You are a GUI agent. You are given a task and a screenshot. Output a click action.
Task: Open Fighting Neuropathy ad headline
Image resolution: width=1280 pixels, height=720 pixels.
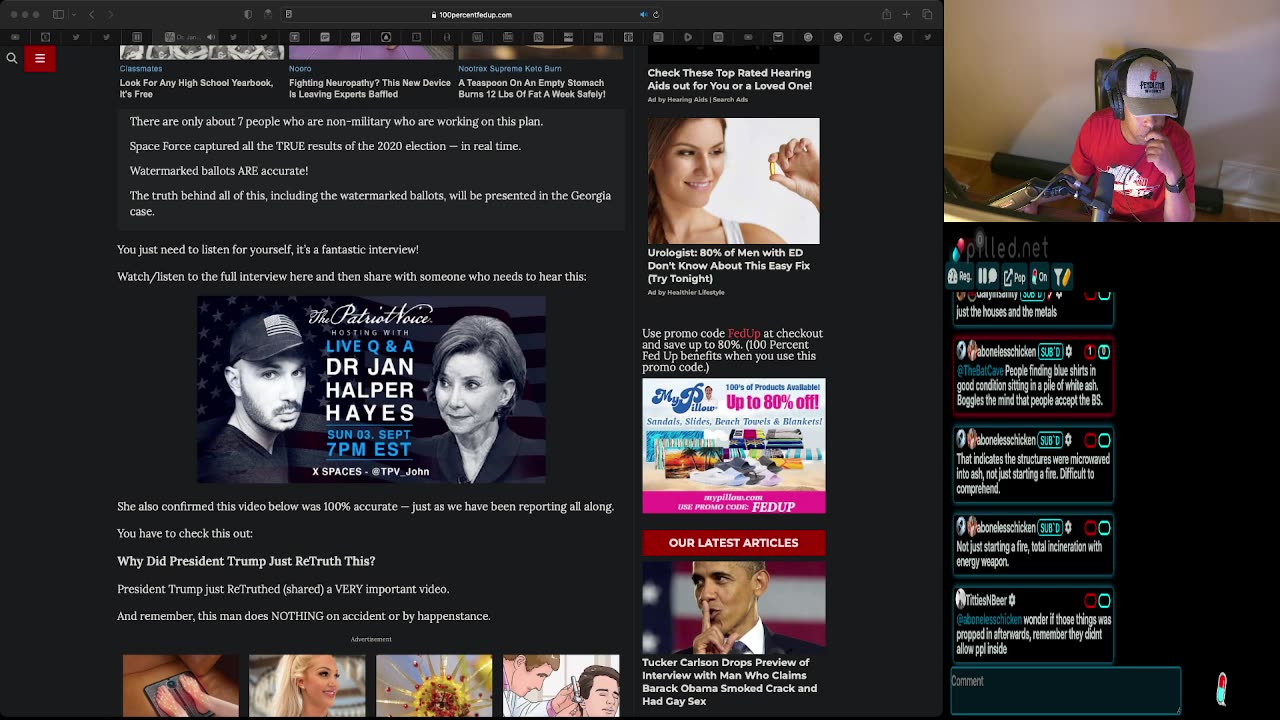(370, 88)
